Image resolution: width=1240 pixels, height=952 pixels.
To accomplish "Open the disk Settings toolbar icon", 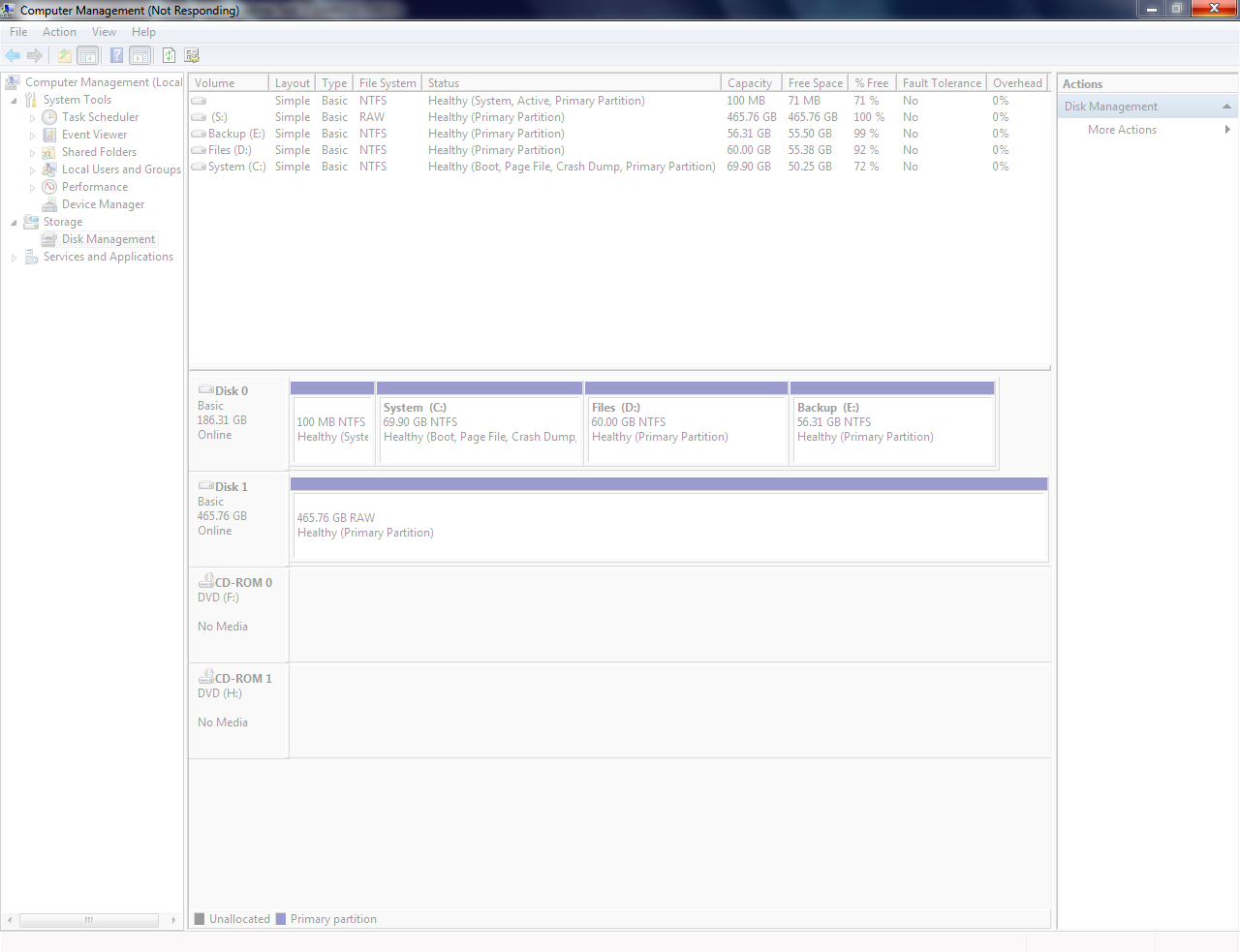I will pyautogui.click(x=192, y=56).
